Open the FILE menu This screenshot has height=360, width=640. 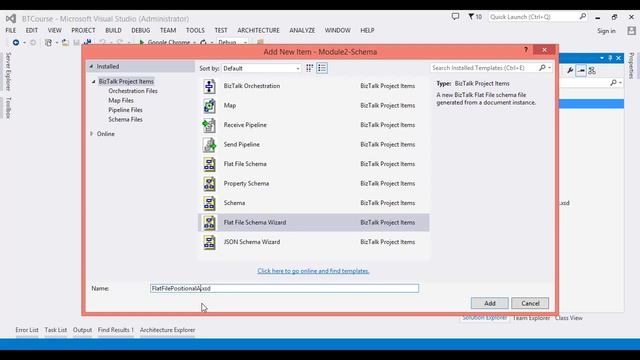tap(11, 30)
